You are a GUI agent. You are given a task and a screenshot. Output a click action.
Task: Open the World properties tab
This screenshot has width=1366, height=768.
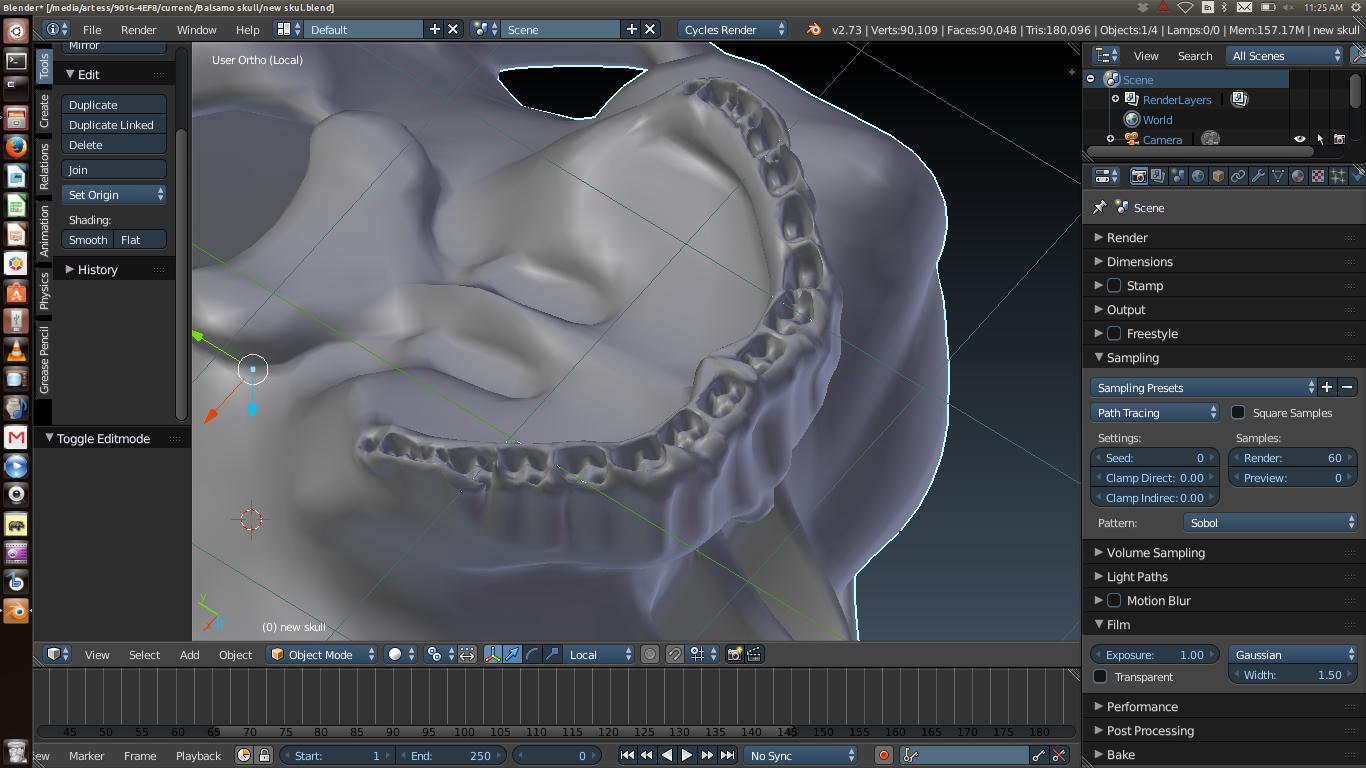click(x=1198, y=176)
